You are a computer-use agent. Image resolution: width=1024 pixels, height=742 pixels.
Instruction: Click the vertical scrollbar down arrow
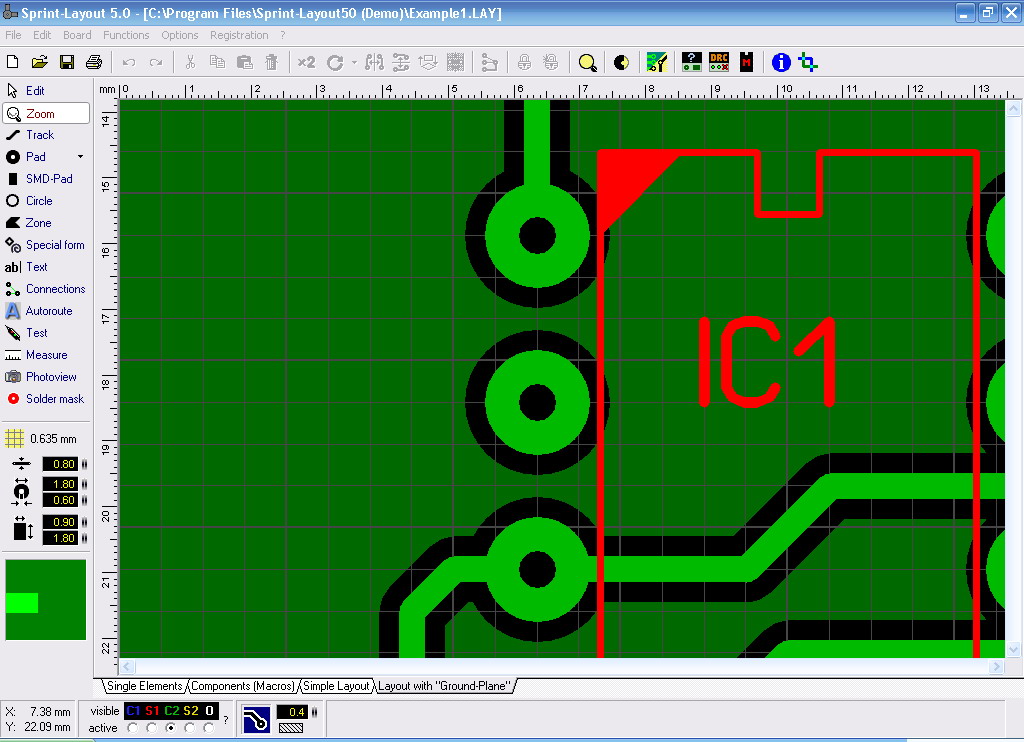pos(1013,649)
